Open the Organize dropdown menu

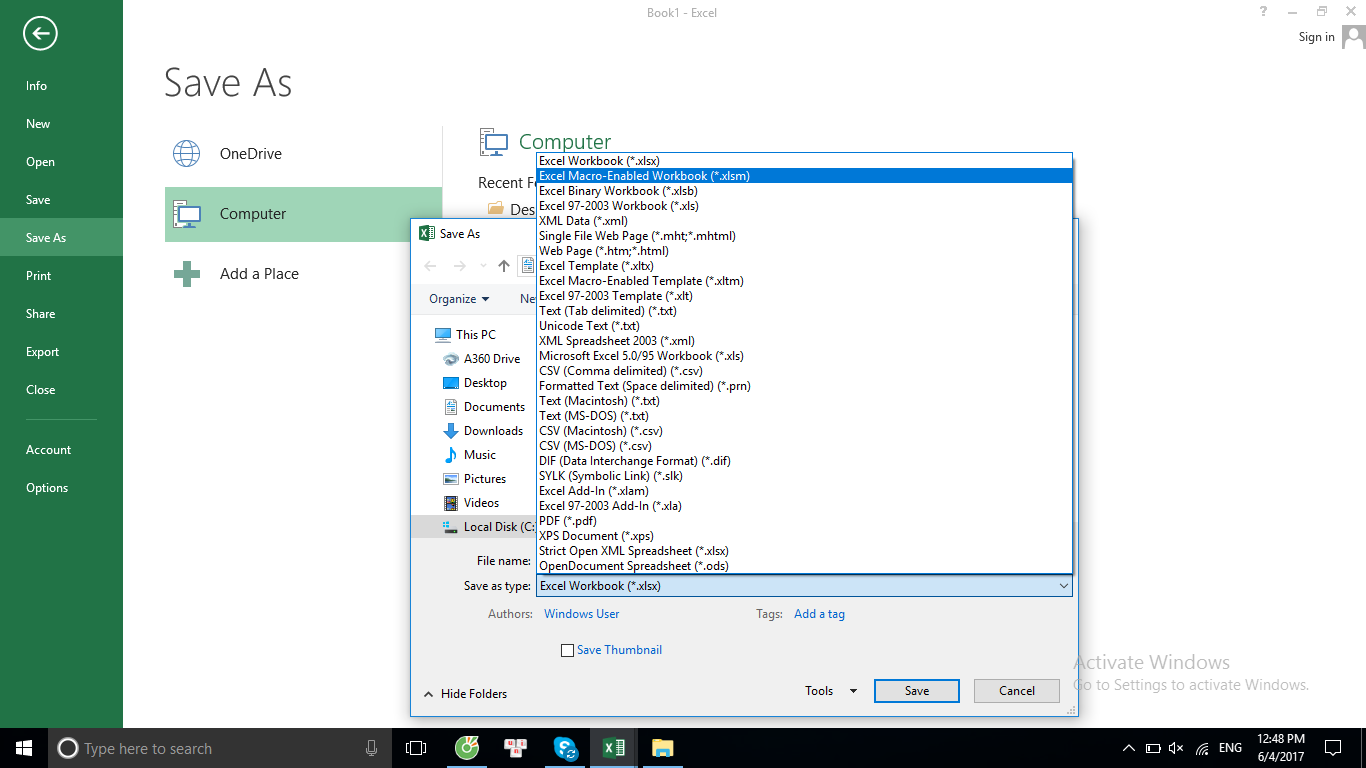click(459, 299)
